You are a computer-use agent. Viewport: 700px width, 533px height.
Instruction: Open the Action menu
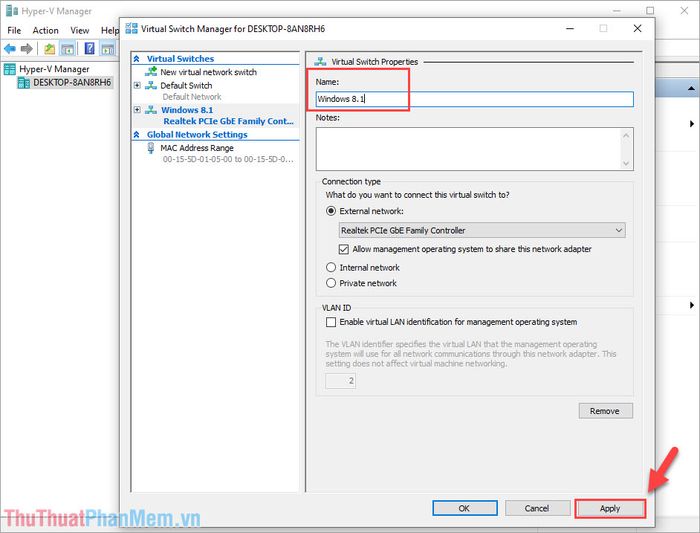pyautogui.click(x=46, y=30)
